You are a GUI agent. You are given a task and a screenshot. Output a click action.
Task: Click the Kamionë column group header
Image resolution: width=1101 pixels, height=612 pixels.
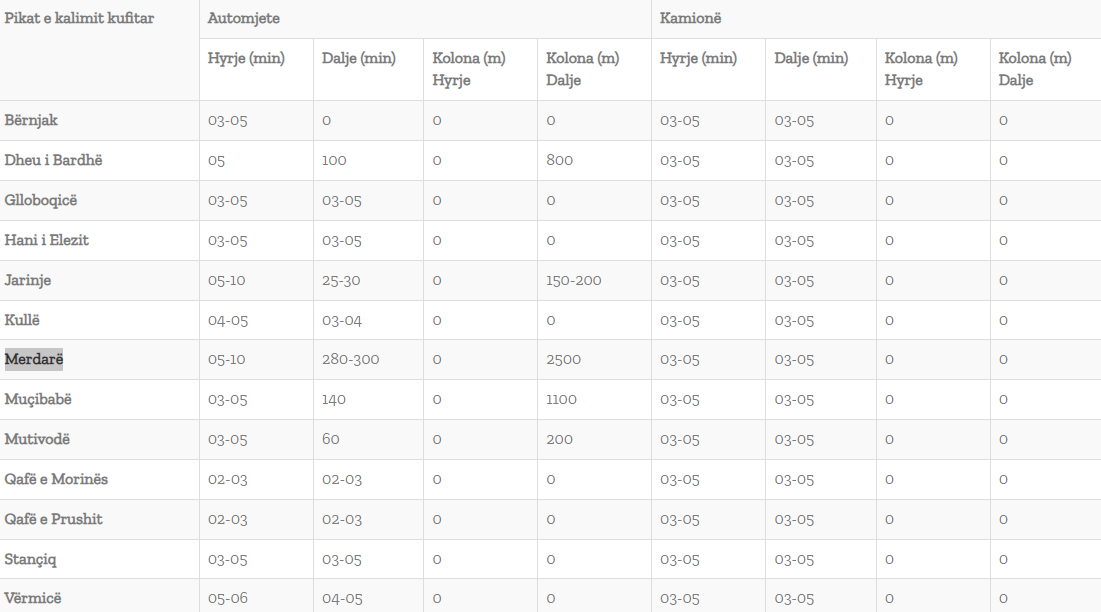click(690, 18)
